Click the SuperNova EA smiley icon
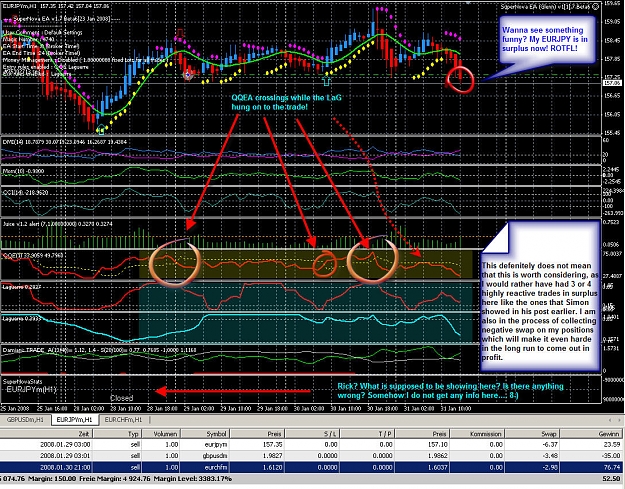This screenshot has width=625, height=489. coord(595,6)
